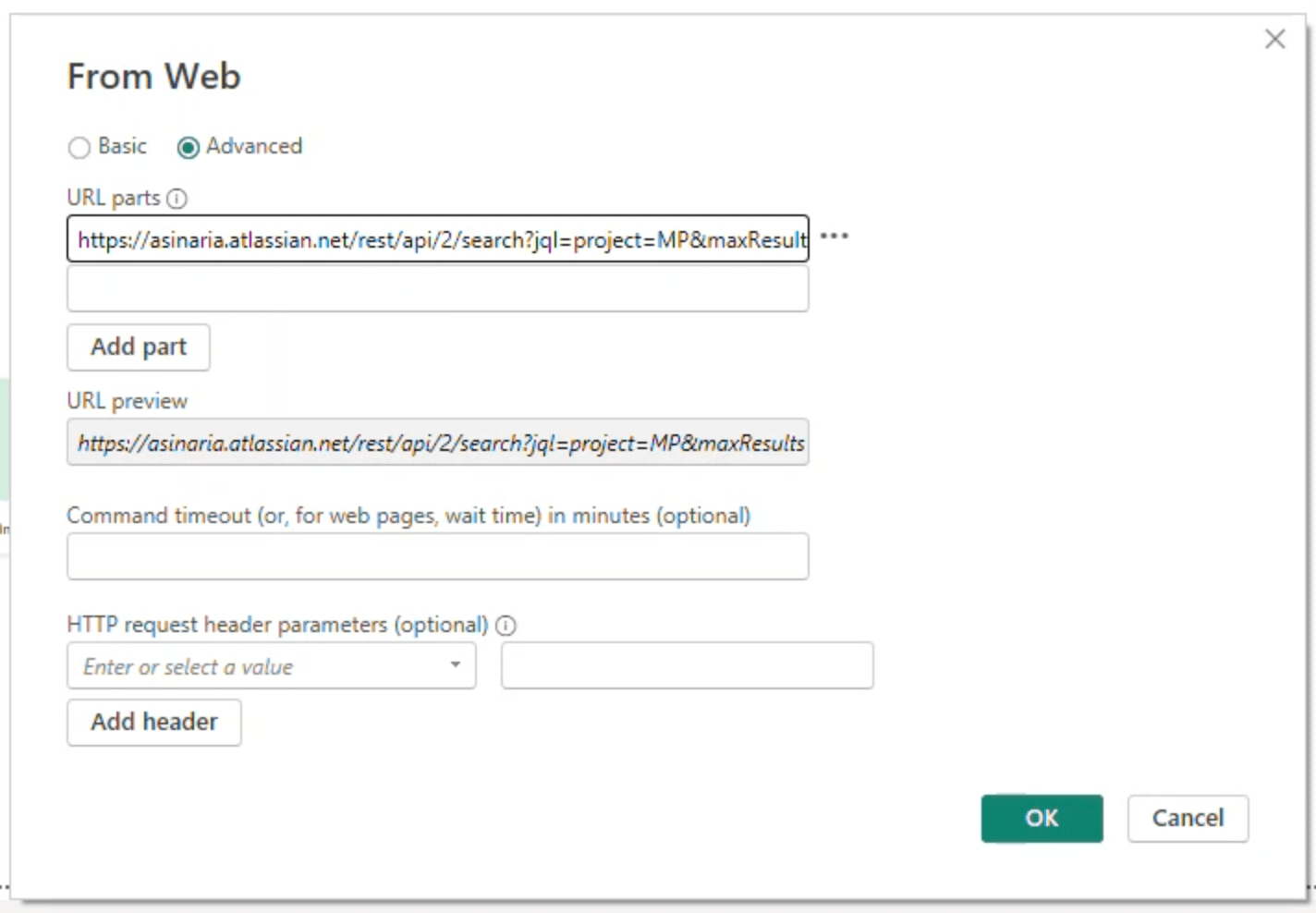Select the Basic radio button
This screenshot has height=913, width=1316.
[x=79, y=147]
